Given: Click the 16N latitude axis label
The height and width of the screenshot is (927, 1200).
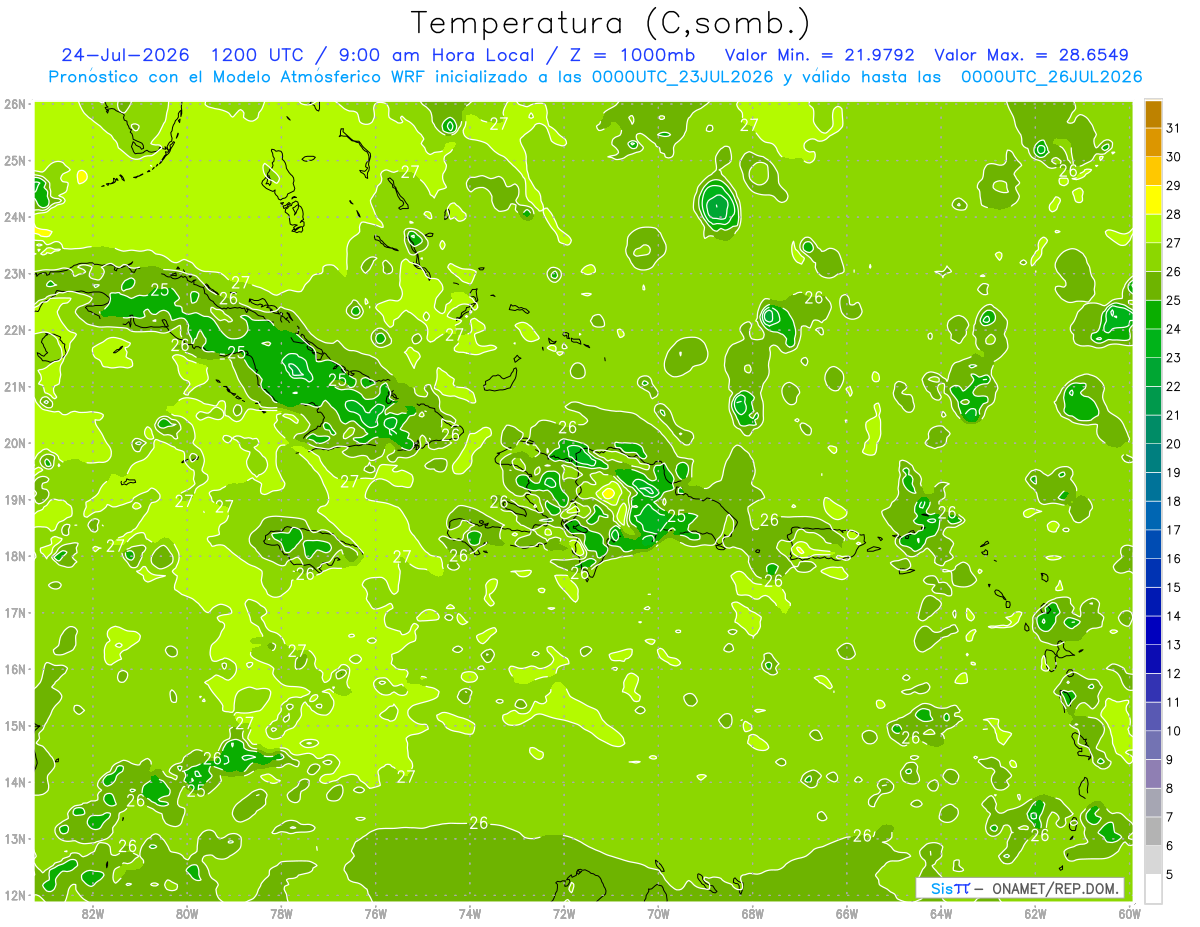Looking at the screenshot, I should 15,669.
